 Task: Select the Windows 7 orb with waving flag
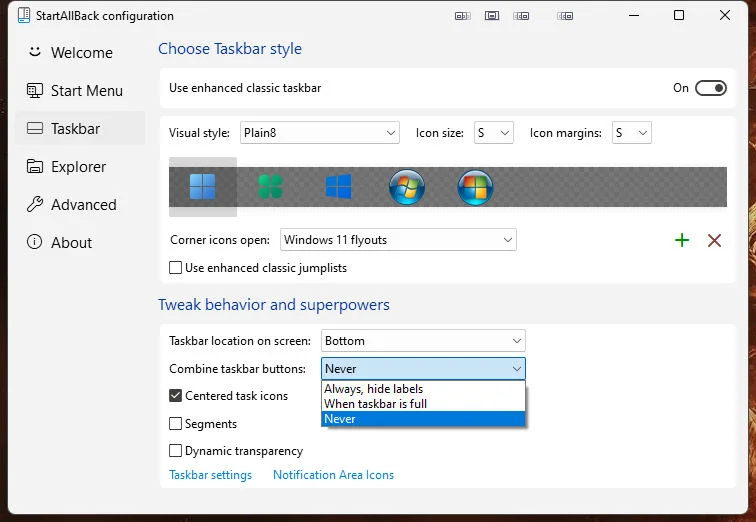pos(407,187)
